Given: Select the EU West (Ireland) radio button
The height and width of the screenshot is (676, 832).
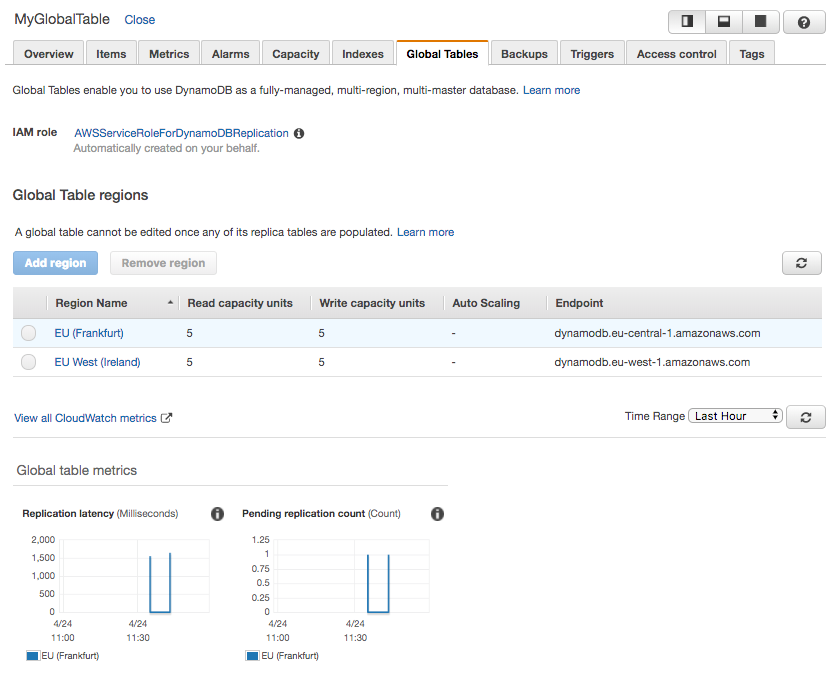Looking at the screenshot, I should pos(28,362).
